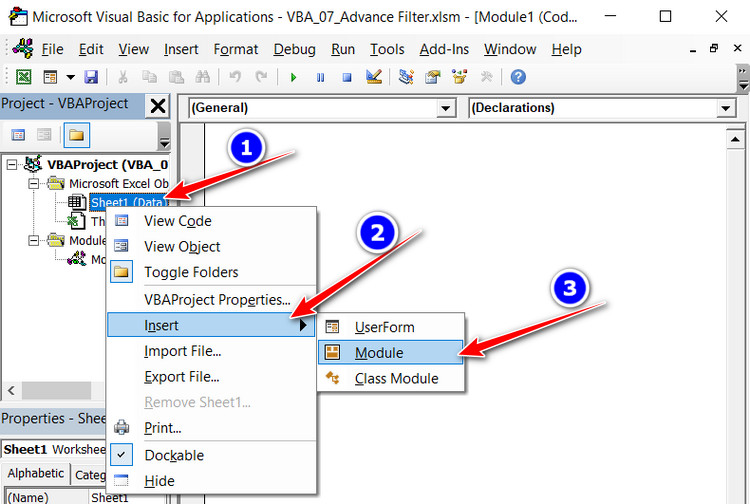Viewport: 750px width, 504px height.
Task: Click the Toolbox wrench icon
Action: (486, 77)
